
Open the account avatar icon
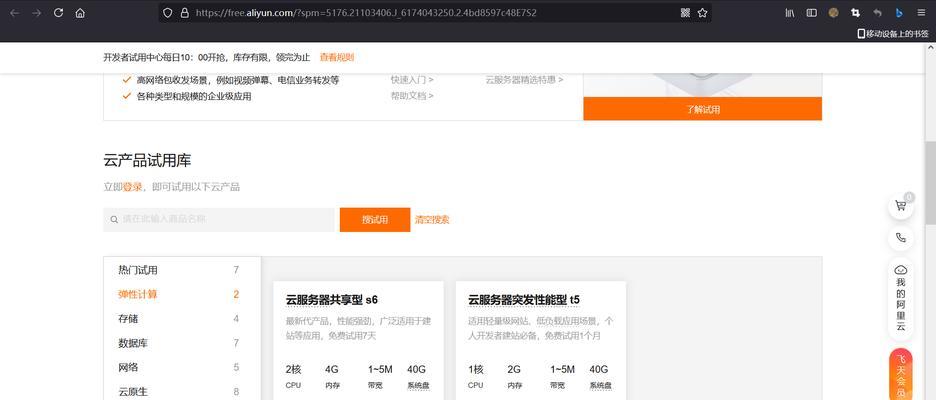point(834,13)
